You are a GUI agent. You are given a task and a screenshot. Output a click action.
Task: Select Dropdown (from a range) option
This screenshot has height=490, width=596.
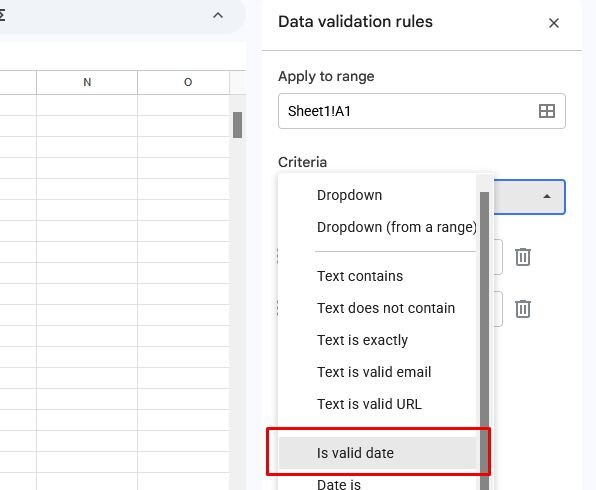[x=377, y=227]
